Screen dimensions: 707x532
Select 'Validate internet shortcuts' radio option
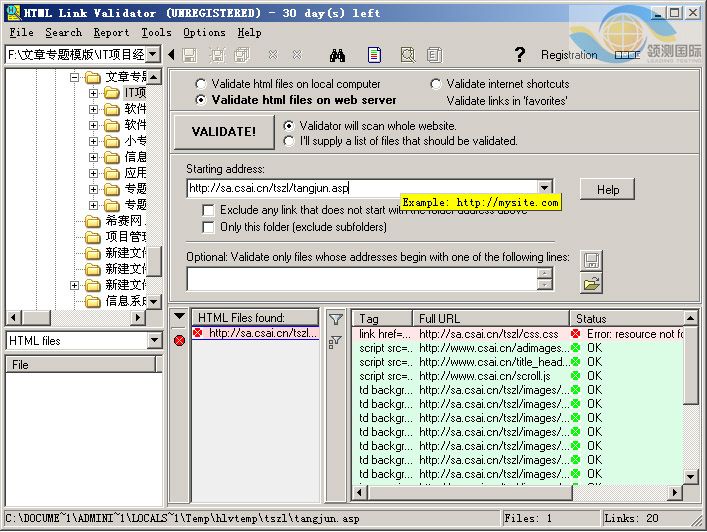[436, 84]
